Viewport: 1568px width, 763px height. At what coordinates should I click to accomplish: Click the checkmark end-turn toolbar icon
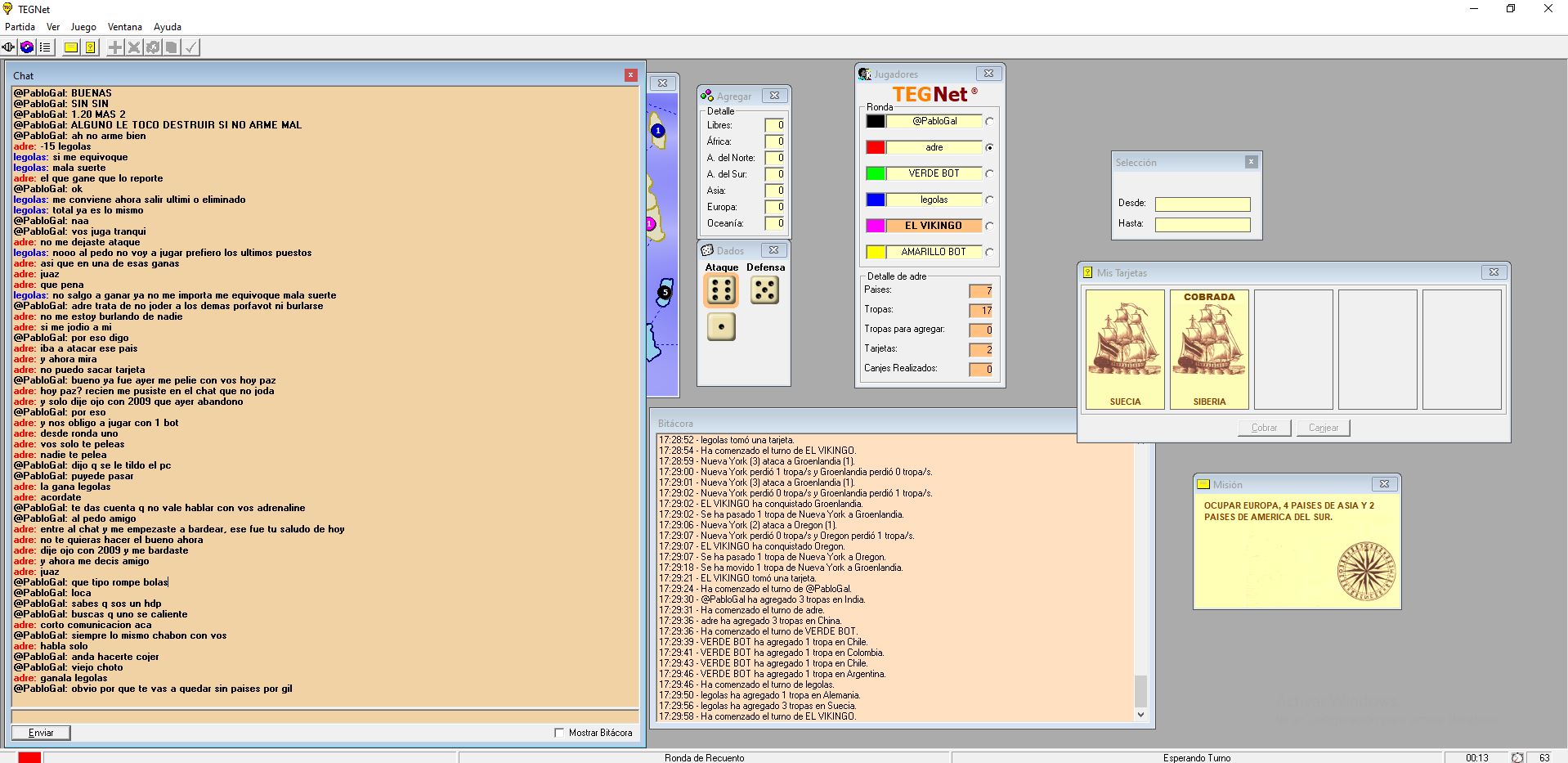pyautogui.click(x=190, y=47)
